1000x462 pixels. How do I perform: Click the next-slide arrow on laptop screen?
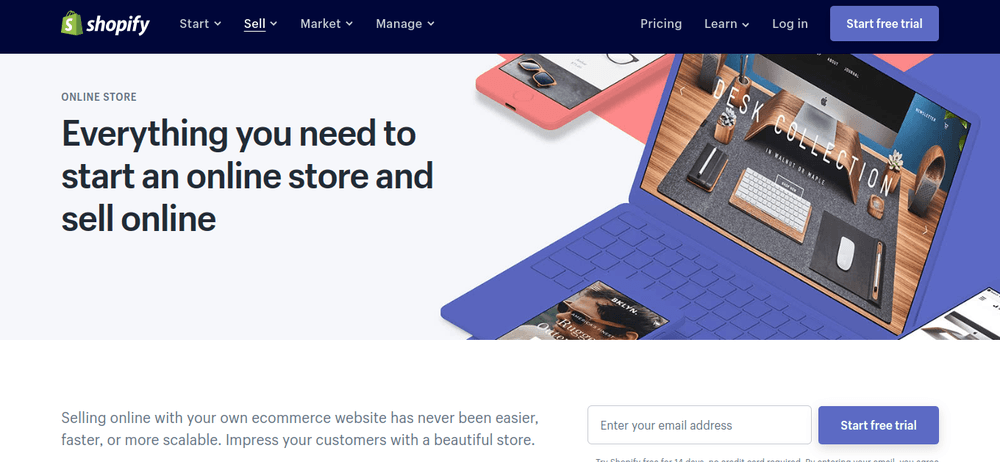(x=925, y=231)
